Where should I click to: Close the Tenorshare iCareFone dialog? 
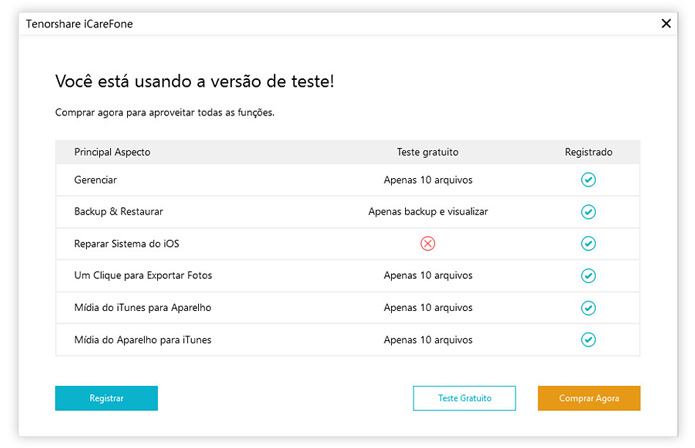coord(666,23)
